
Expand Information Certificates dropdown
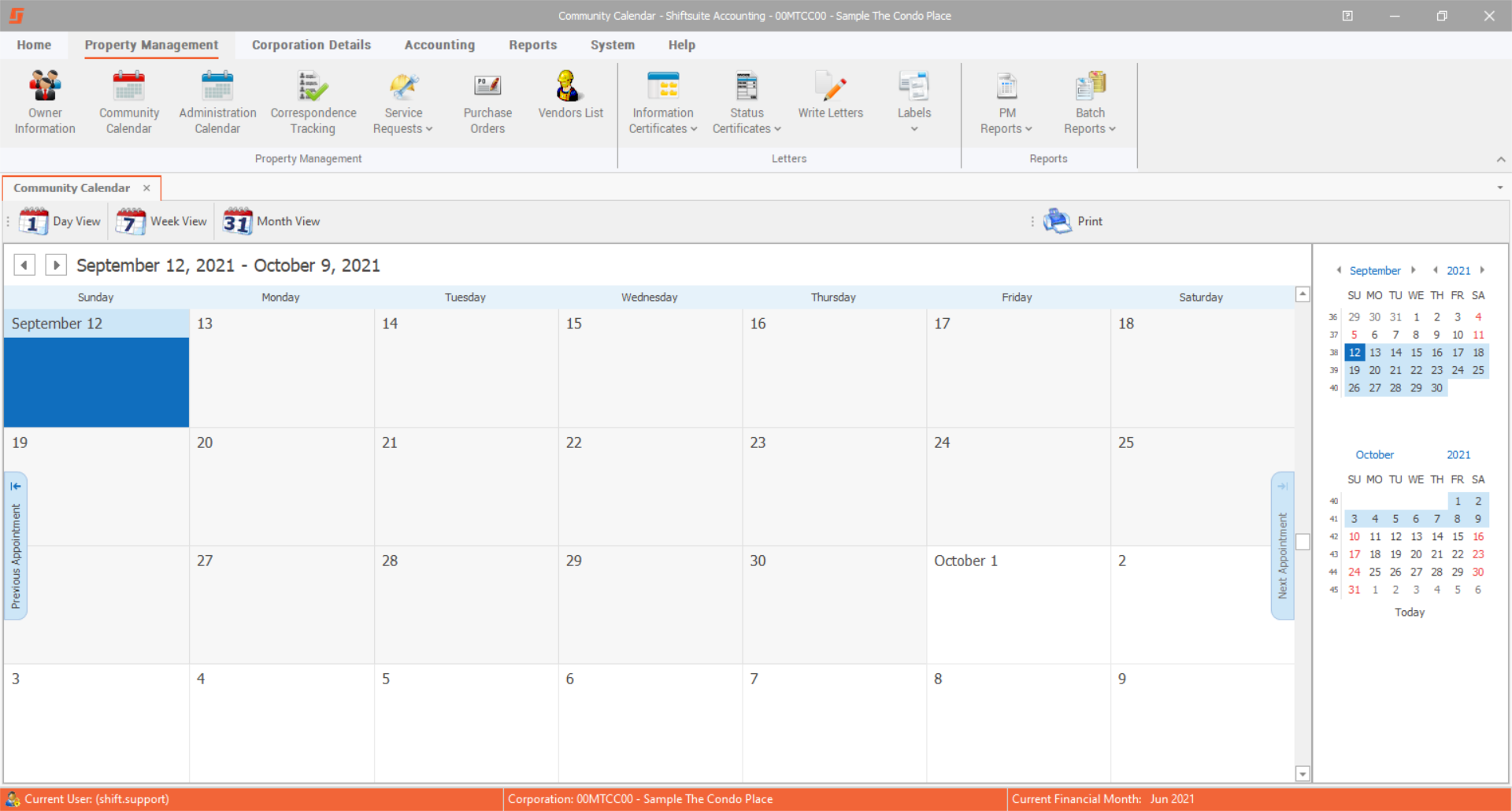[x=663, y=103]
